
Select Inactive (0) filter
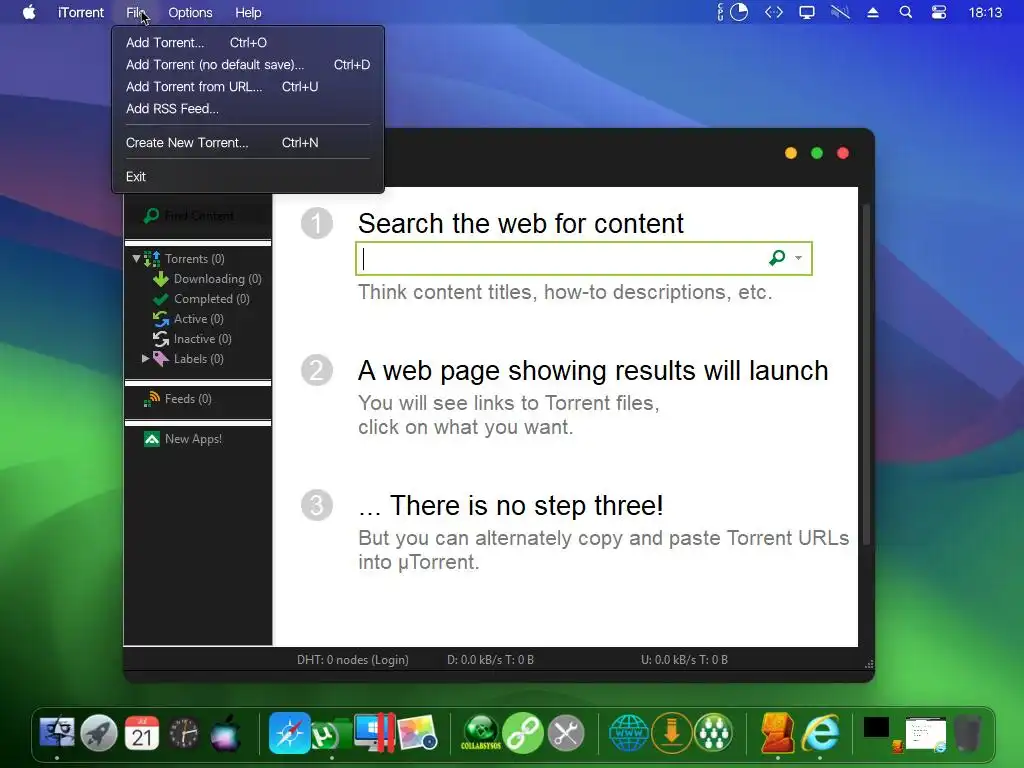[202, 339]
